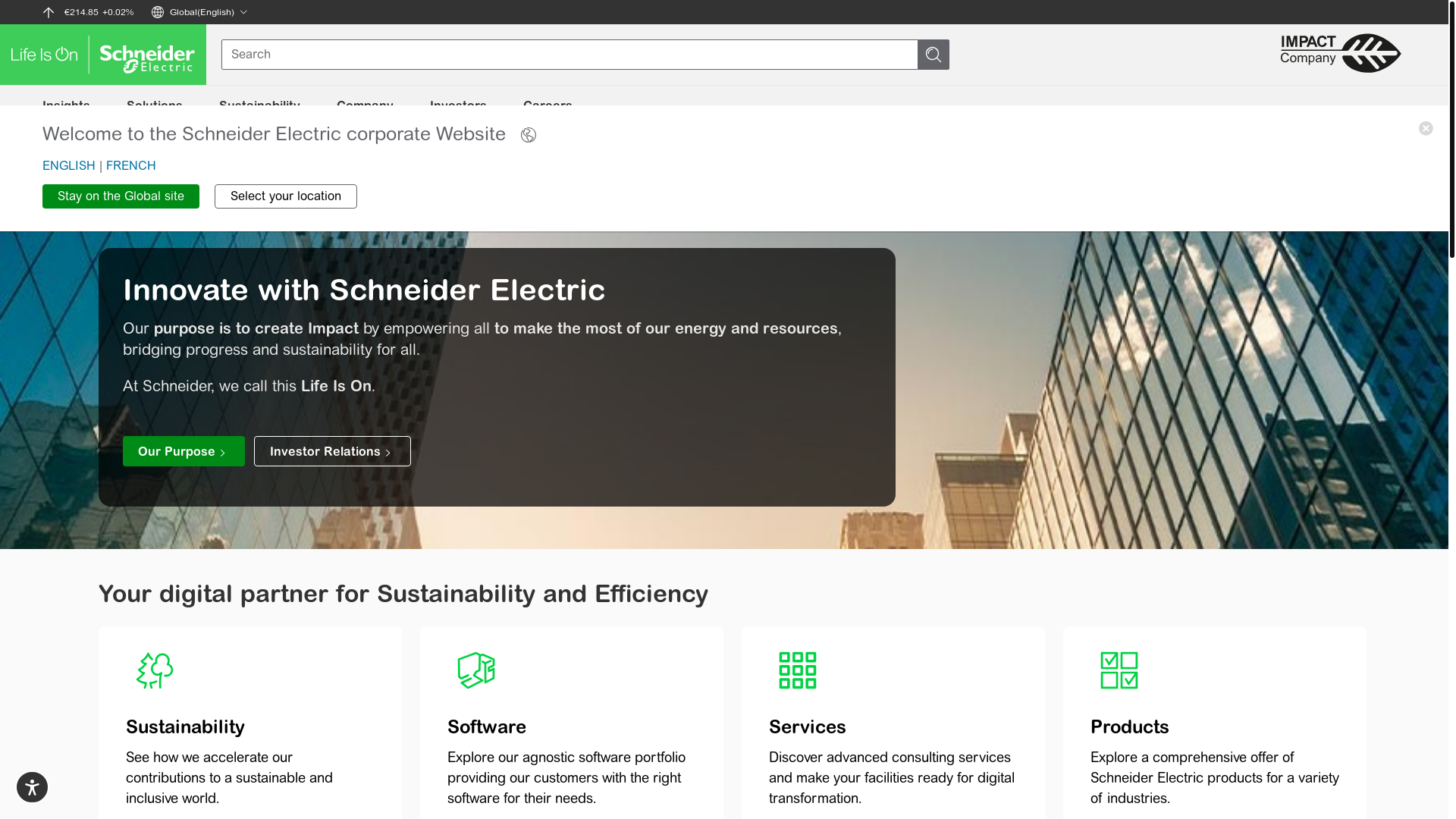1456x819 pixels.
Task: Expand the Global(English) language dropdown chevron
Action: 243,12
